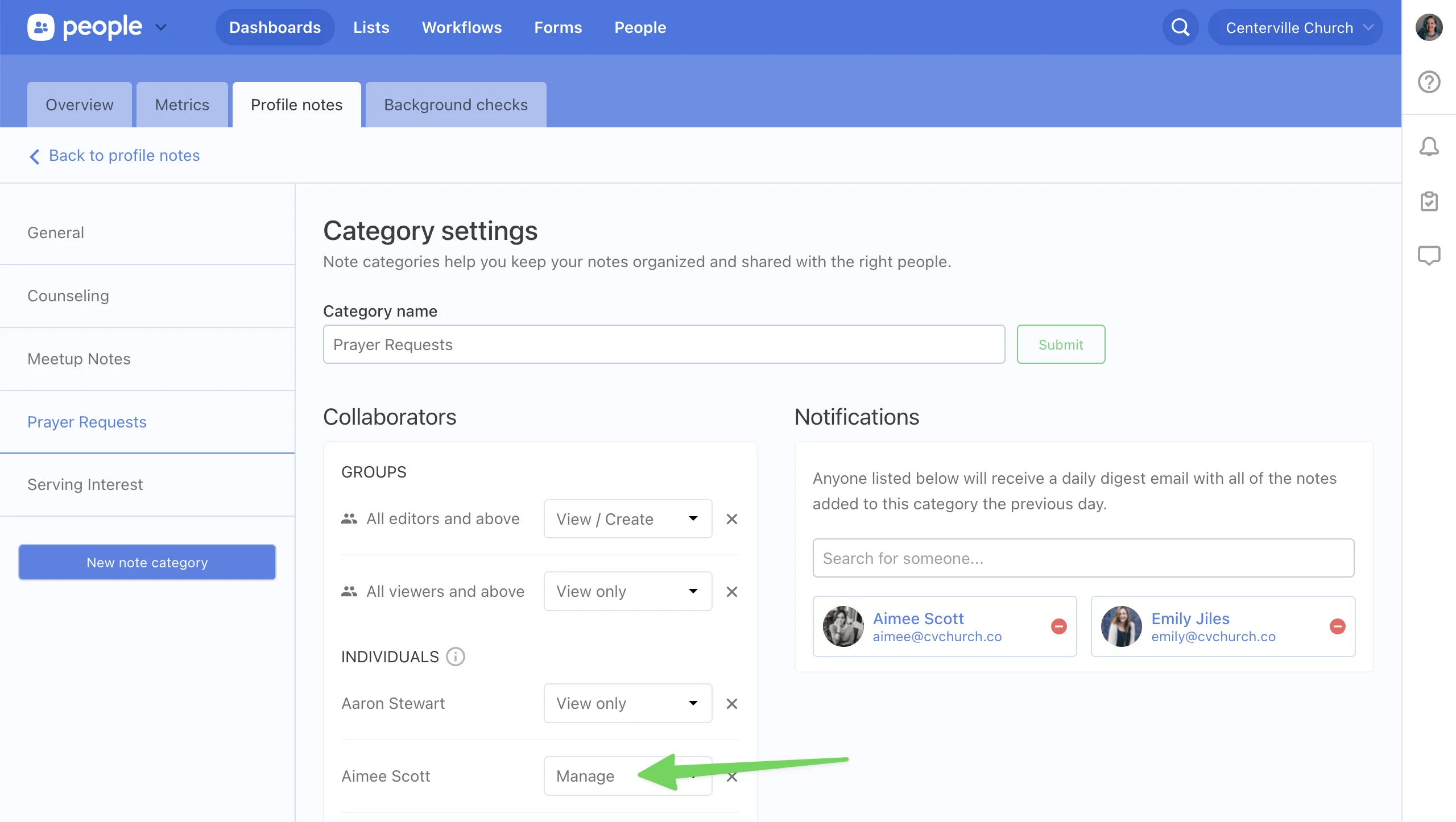1456x822 pixels.
Task: Open the search magnifier icon
Action: [1180, 27]
